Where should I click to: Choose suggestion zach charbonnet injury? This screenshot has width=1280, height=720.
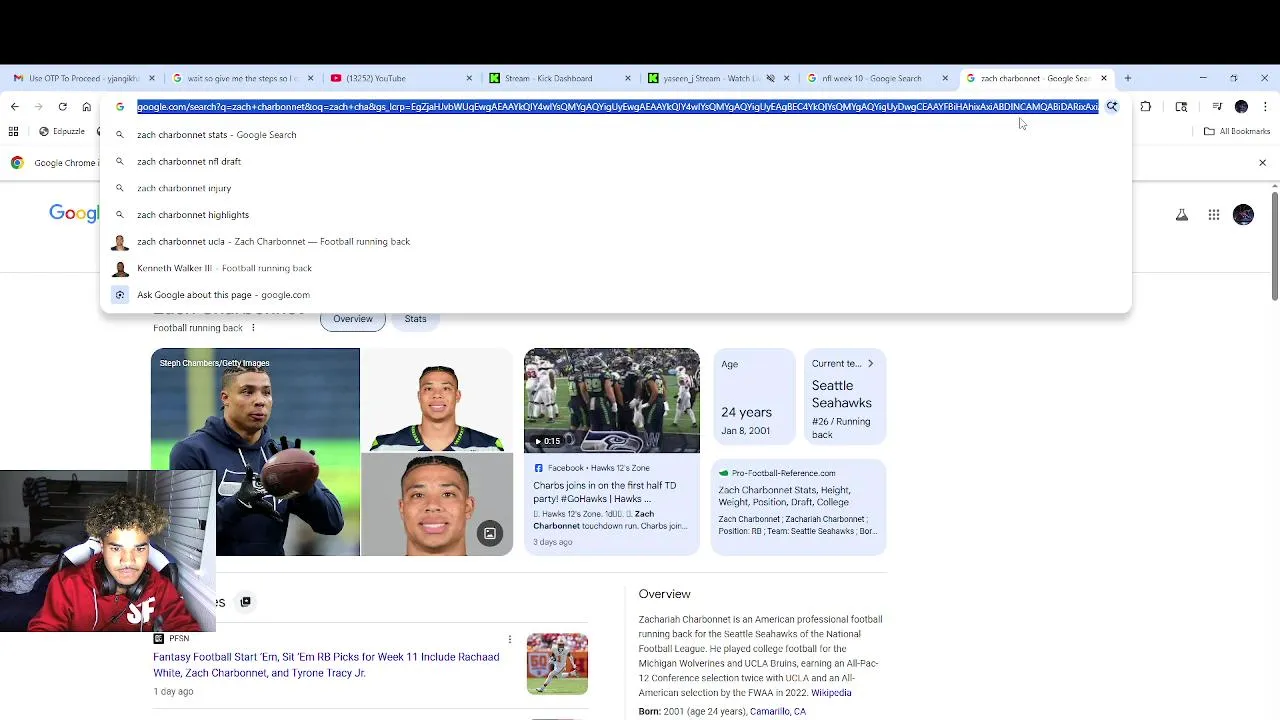click(x=616, y=188)
